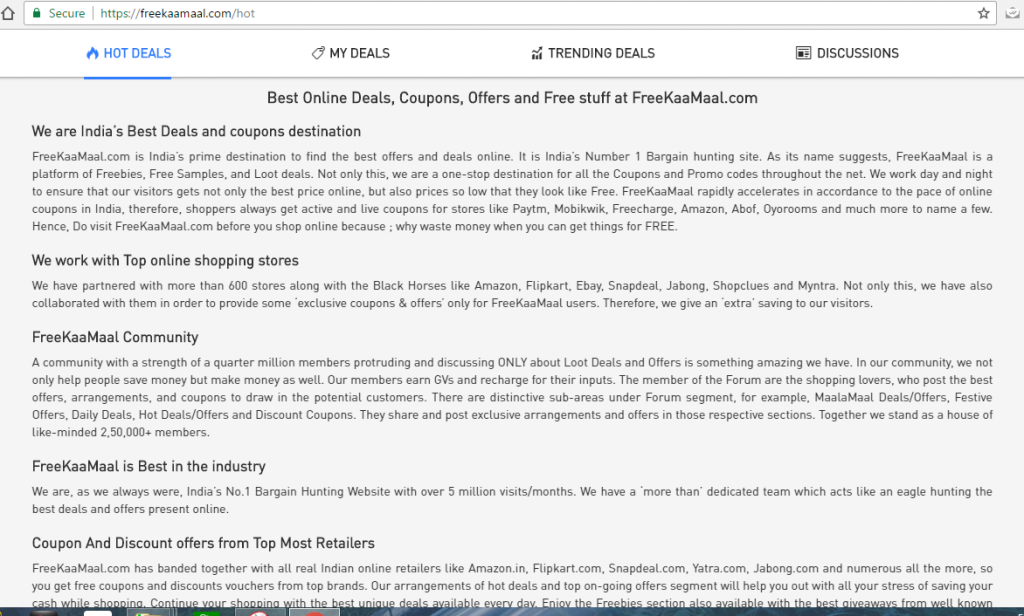This screenshot has height=616, width=1024.
Task: Click the paragraph line starting 'We have partnered with more than 600 stores'
Action: [512, 286]
